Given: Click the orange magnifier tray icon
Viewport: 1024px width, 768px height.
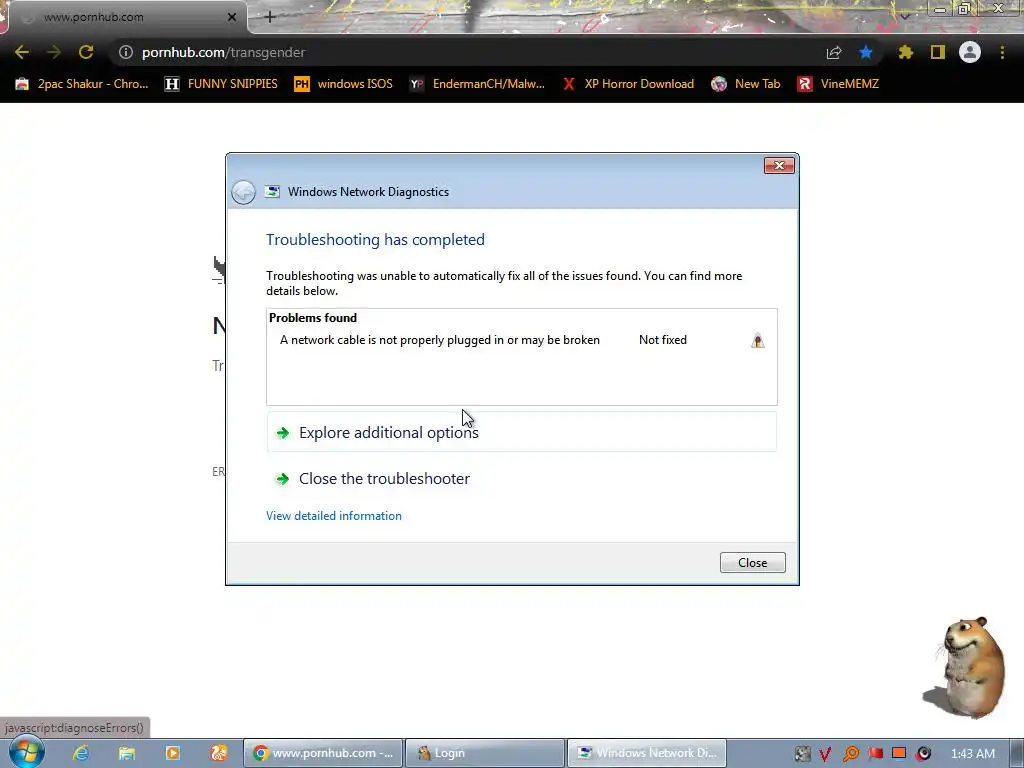Looking at the screenshot, I should coord(850,754).
